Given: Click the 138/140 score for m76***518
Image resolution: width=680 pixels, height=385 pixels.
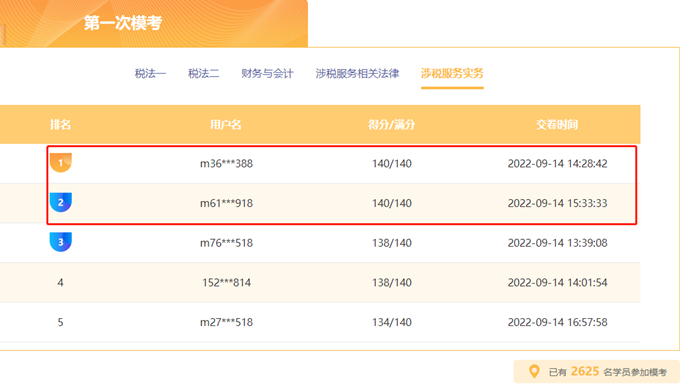Looking at the screenshot, I should [x=392, y=243].
